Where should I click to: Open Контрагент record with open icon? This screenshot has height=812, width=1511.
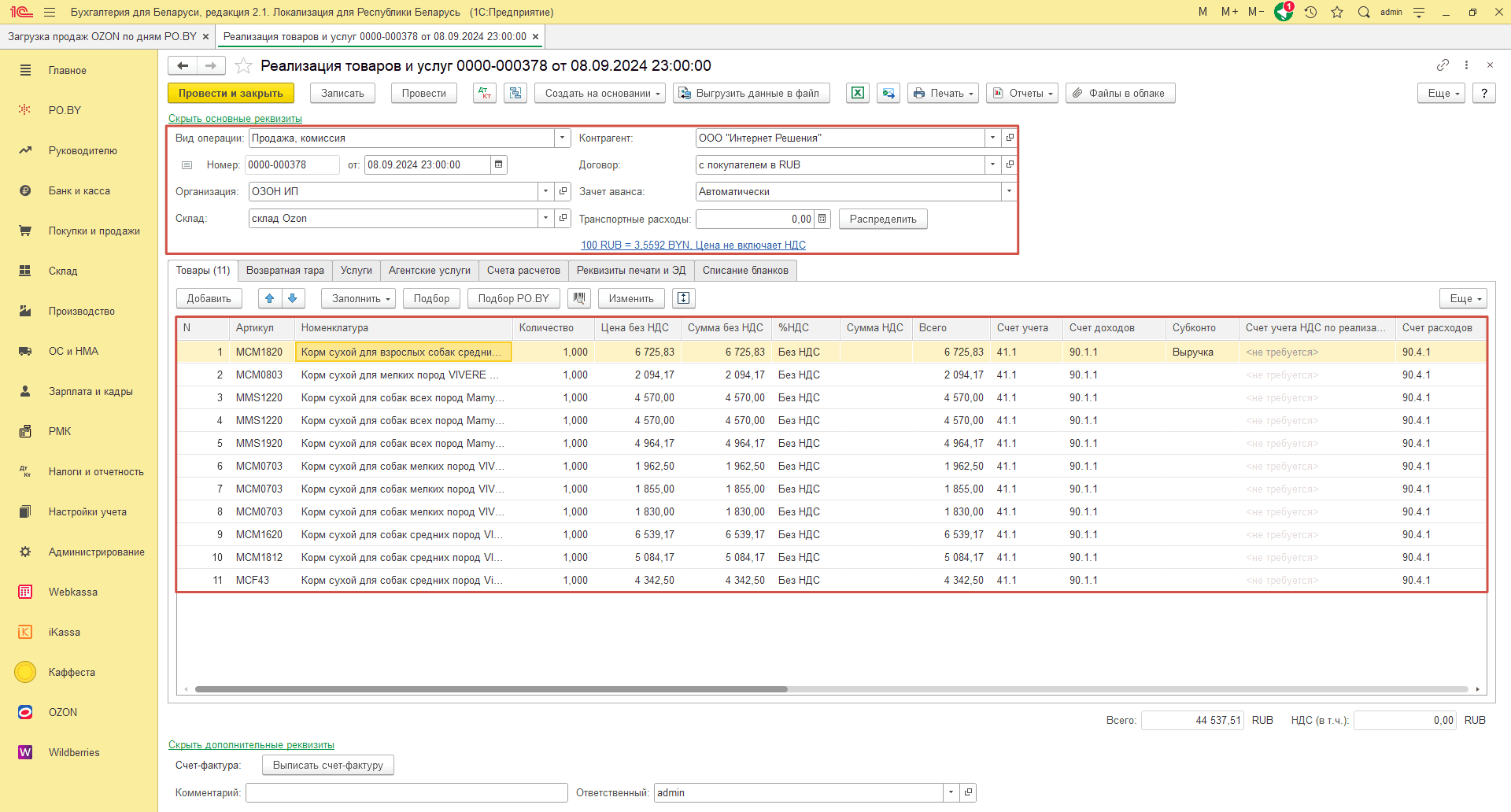click(1010, 138)
